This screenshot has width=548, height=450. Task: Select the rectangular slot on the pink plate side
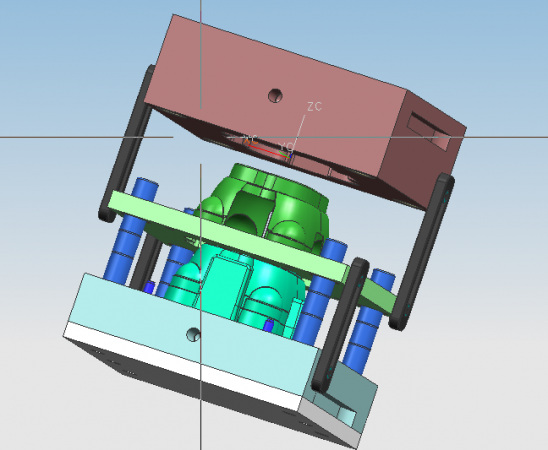pyautogui.click(x=430, y=131)
